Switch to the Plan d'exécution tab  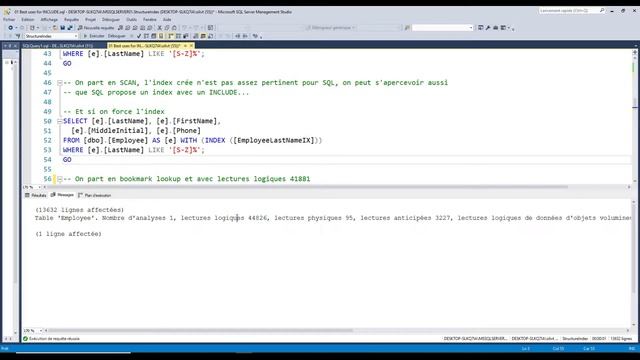pyautogui.click(x=95, y=195)
